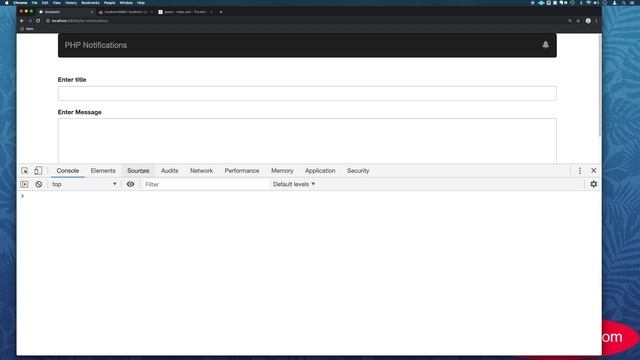
Task: Close the DevTools panel
Action: (x=593, y=171)
